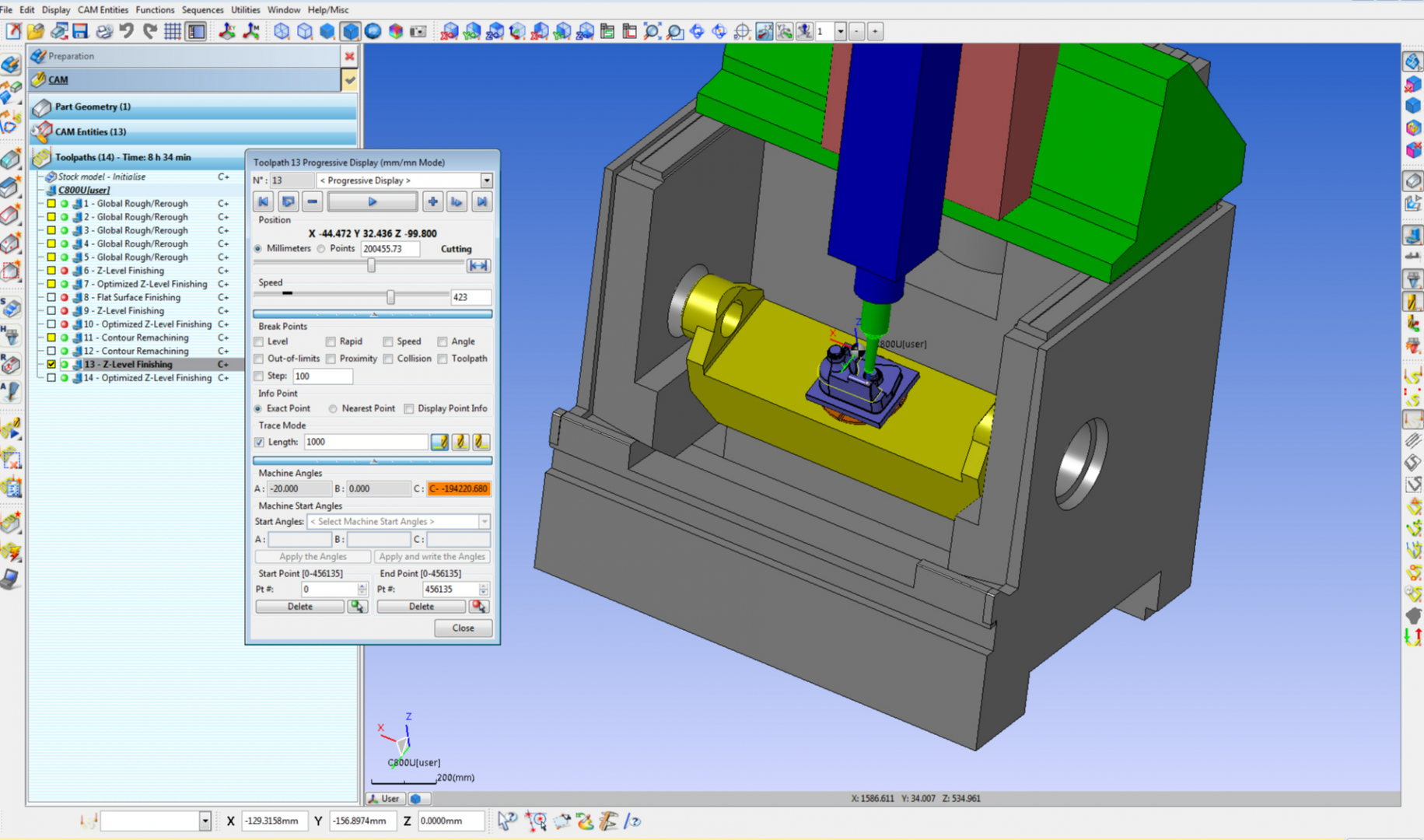
Task: Click the Print icon in the toolbar
Action: pyautogui.click(x=103, y=31)
